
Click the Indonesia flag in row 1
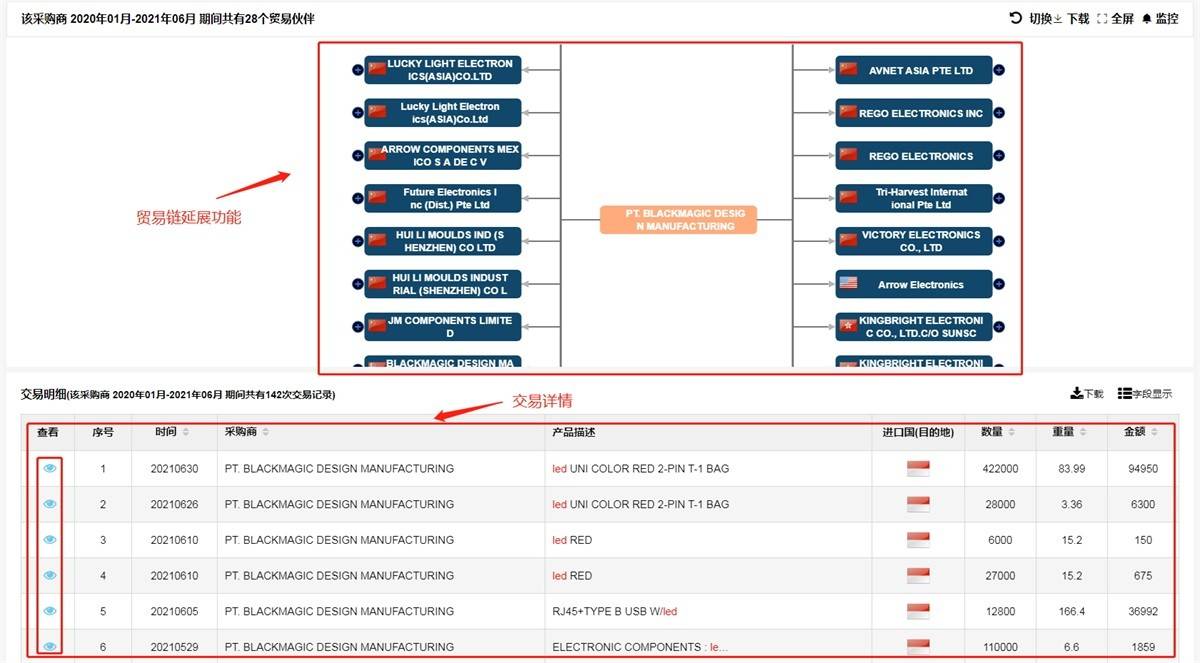coord(918,468)
